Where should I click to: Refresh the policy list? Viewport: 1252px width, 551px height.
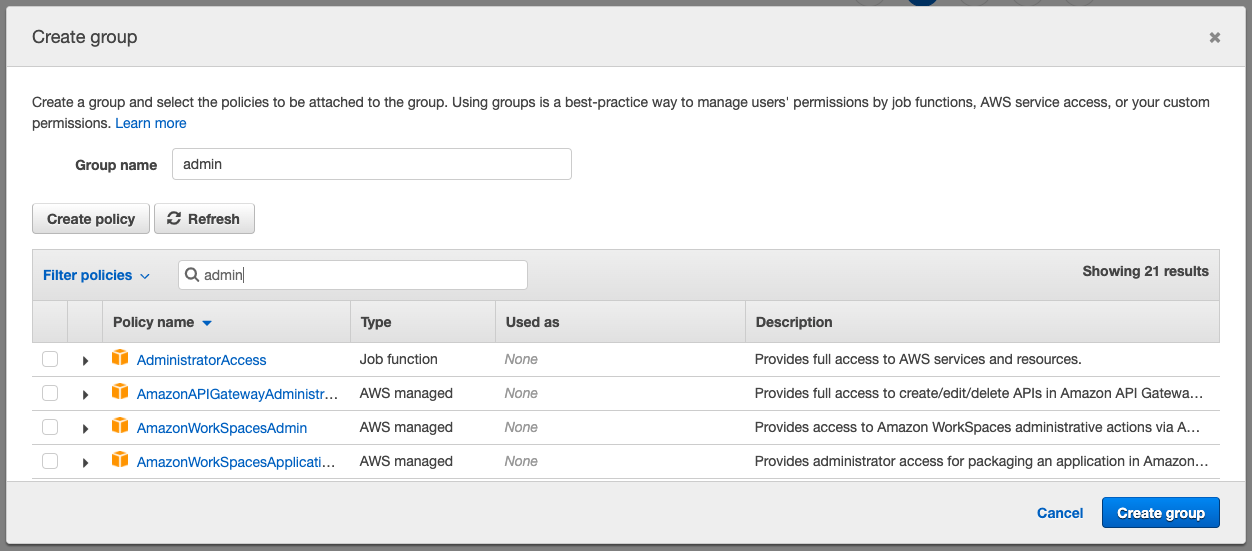click(x=204, y=219)
